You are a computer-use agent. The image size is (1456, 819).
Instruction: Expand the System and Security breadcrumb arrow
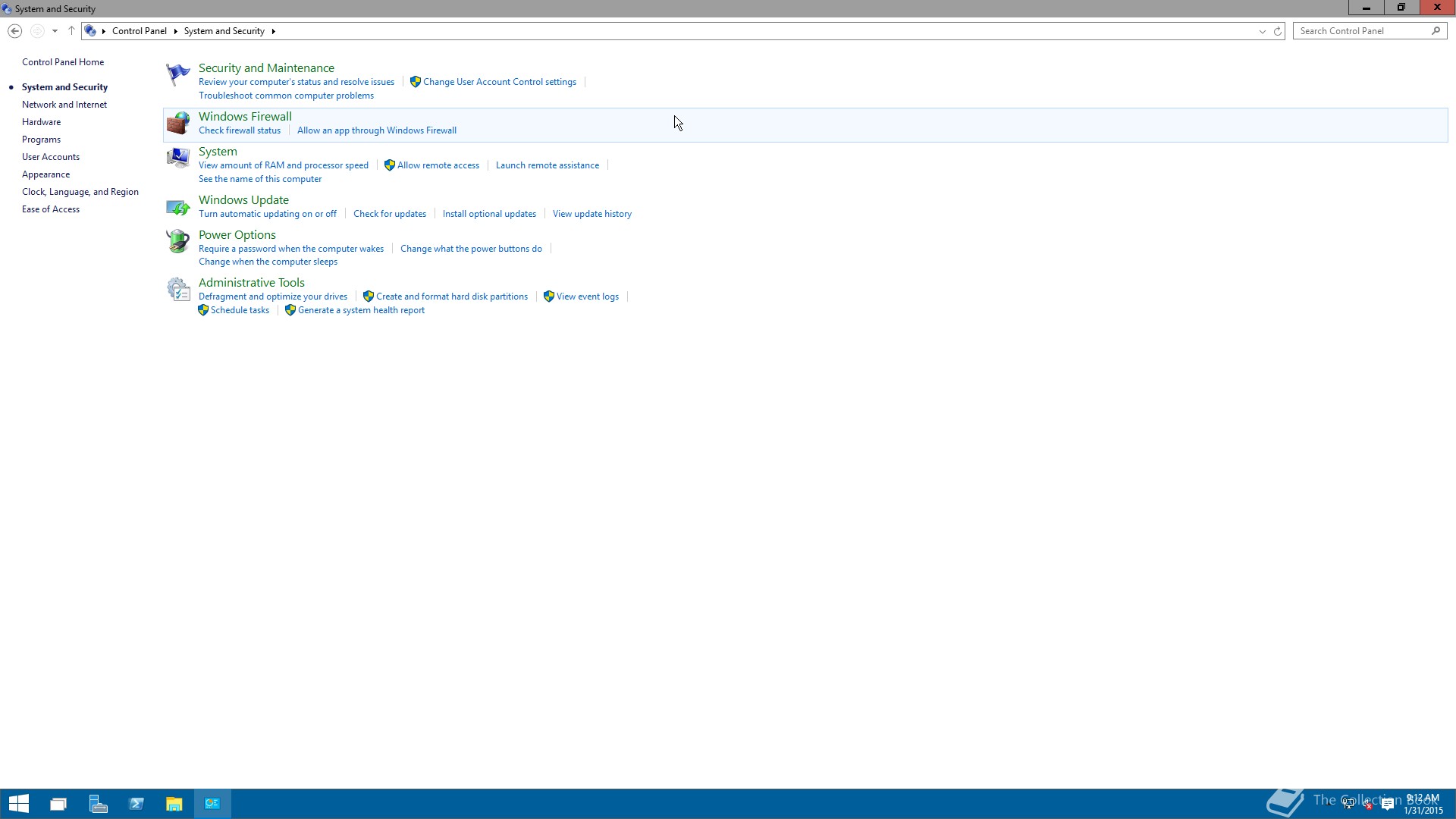(x=273, y=31)
